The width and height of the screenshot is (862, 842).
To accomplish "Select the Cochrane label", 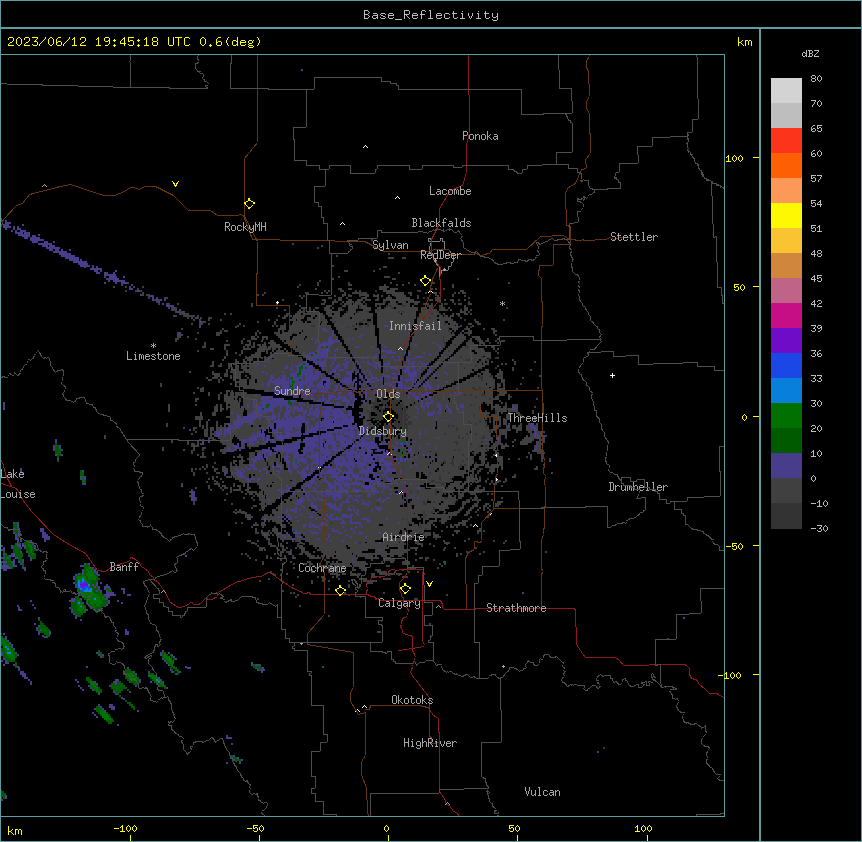I will pyautogui.click(x=322, y=568).
